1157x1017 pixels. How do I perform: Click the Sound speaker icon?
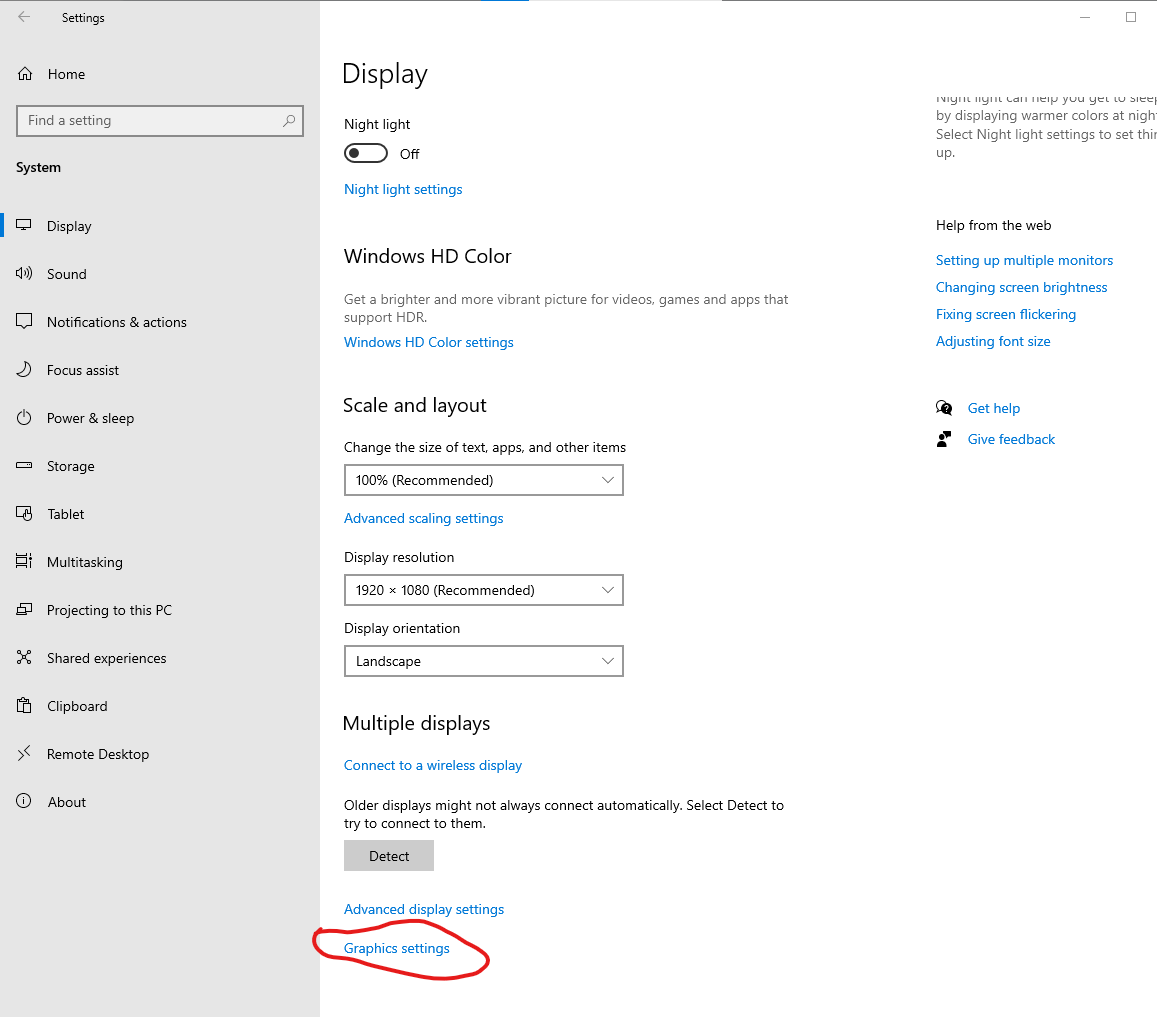25,274
